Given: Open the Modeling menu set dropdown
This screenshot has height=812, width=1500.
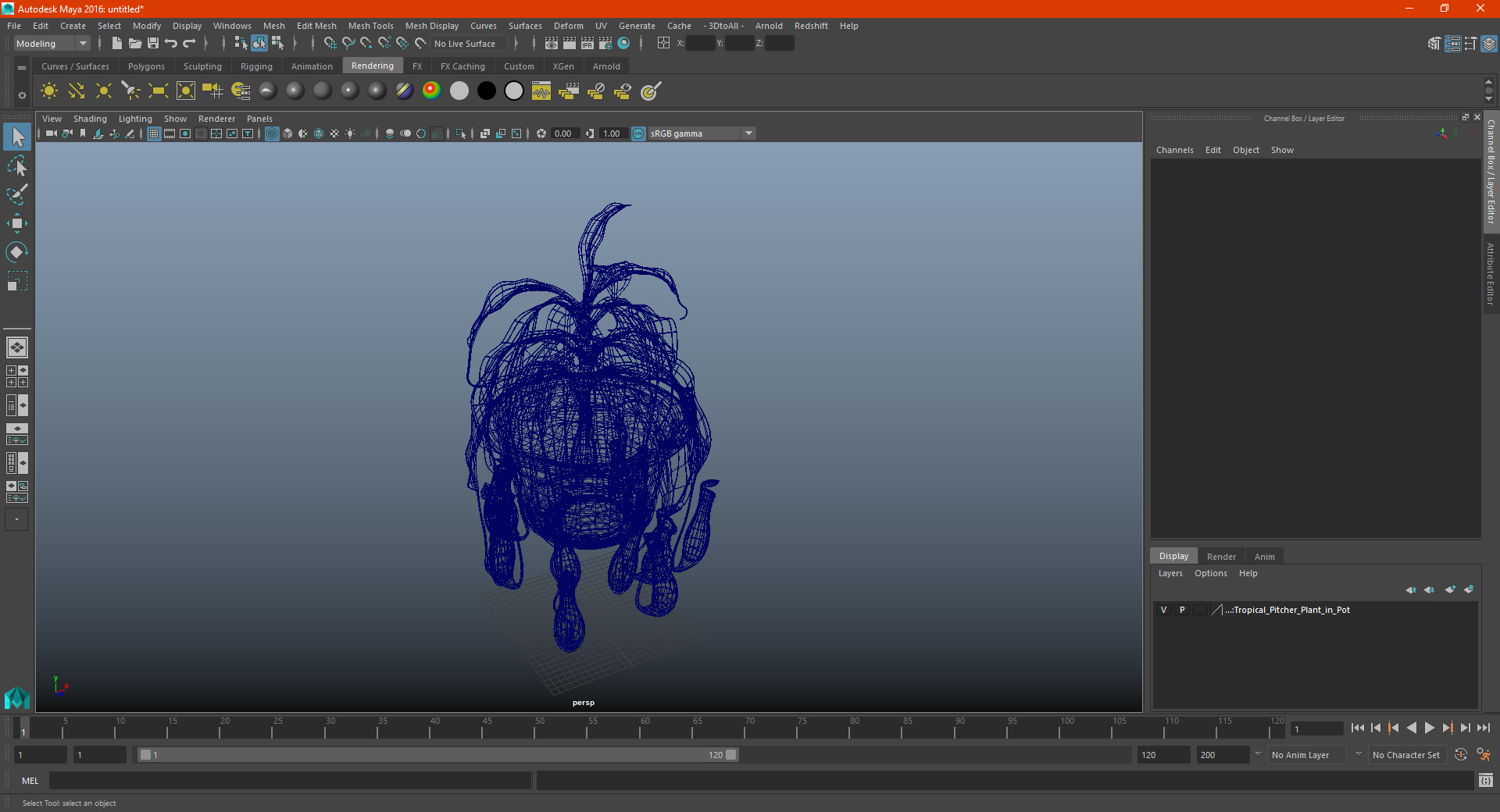Looking at the screenshot, I should 52,44.
